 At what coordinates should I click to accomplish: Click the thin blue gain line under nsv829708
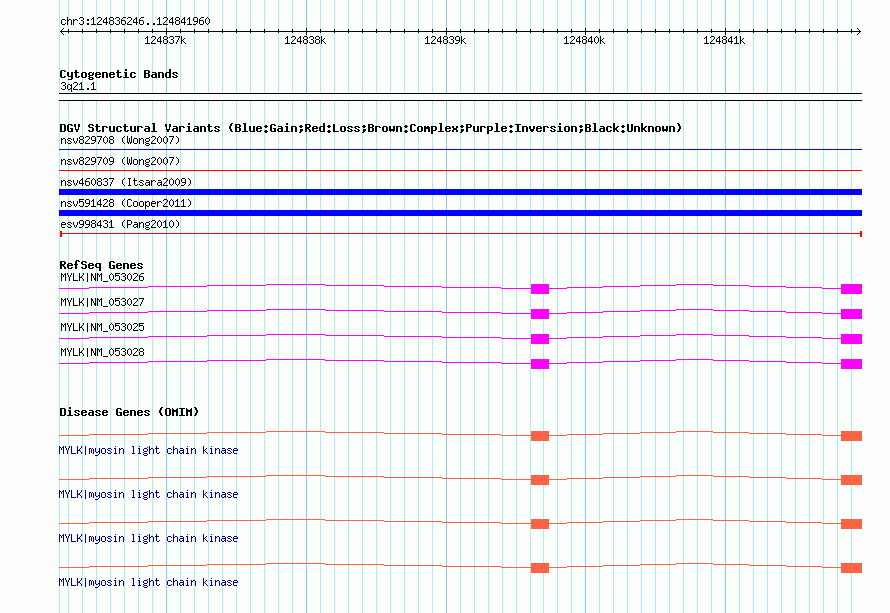tap(460, 150)
